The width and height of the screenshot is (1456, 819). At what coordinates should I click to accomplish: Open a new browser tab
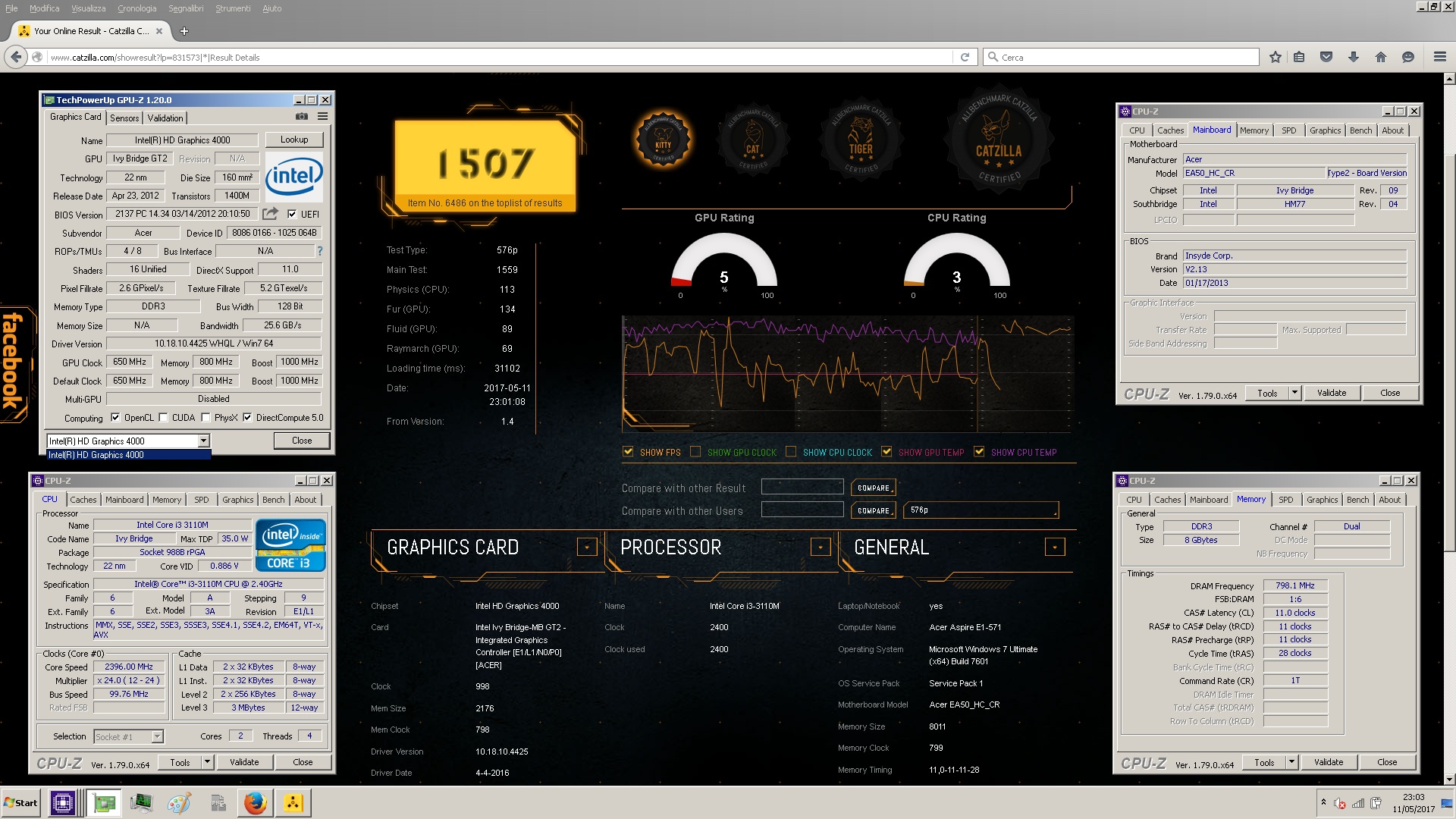coord(184,31)
